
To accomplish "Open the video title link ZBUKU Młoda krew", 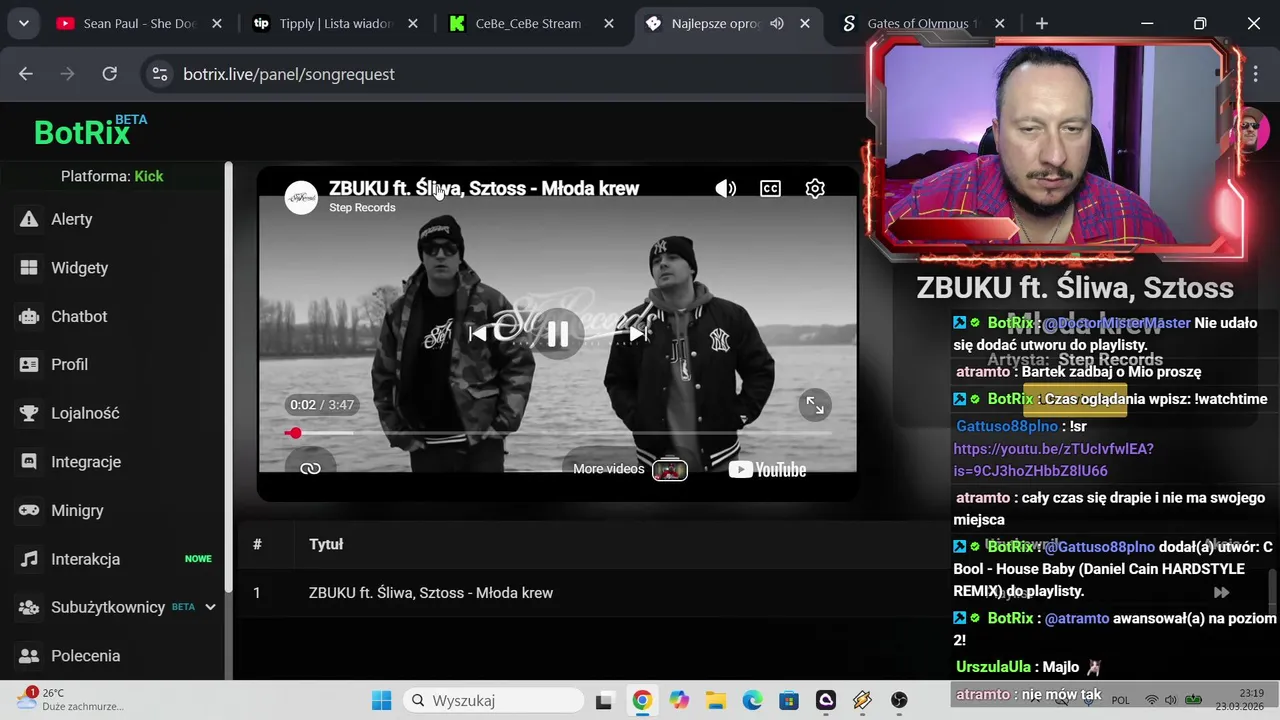I will click(x=484, y=188).
